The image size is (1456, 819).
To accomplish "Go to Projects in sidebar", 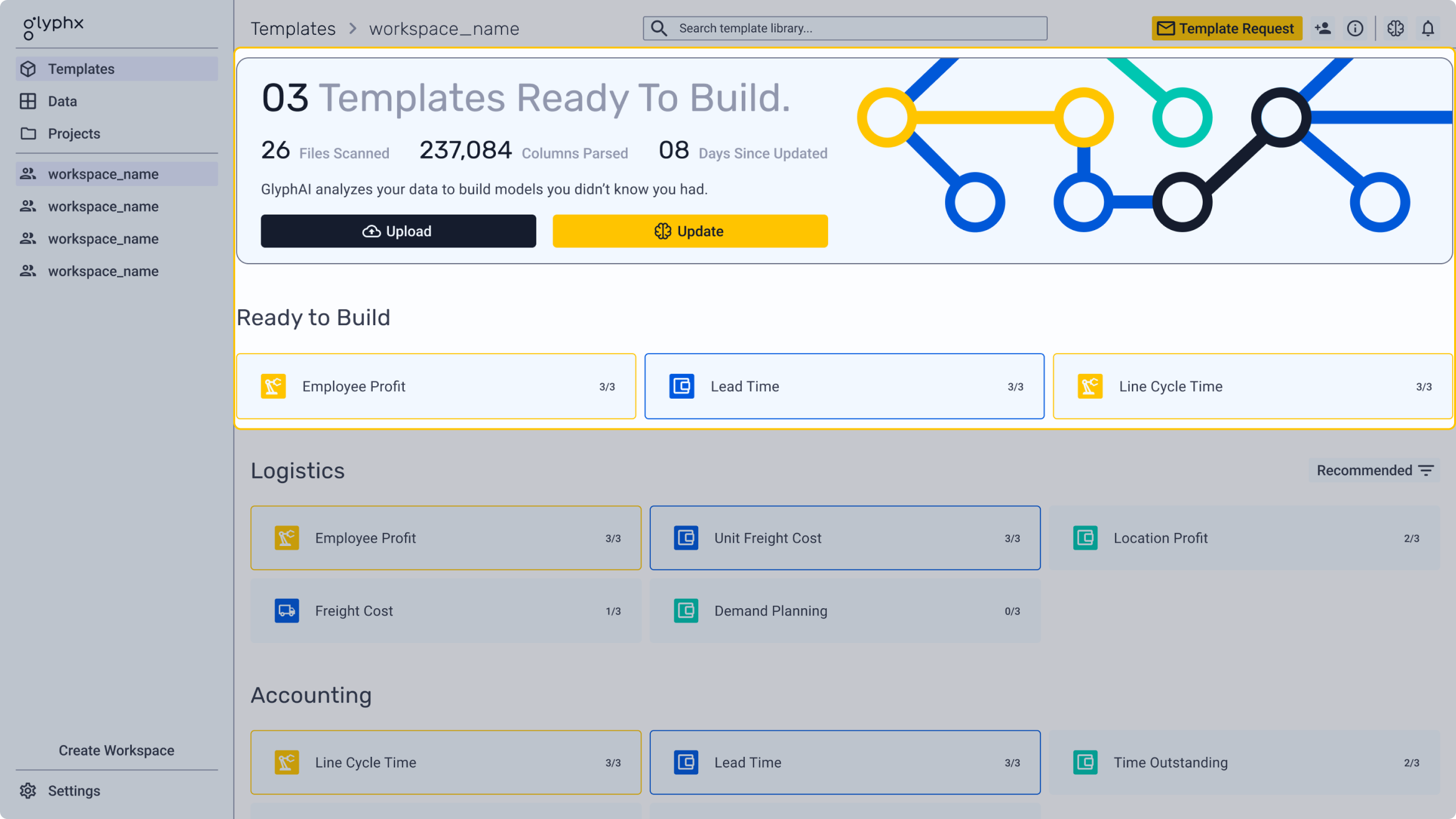I will [x=73, y=134].
